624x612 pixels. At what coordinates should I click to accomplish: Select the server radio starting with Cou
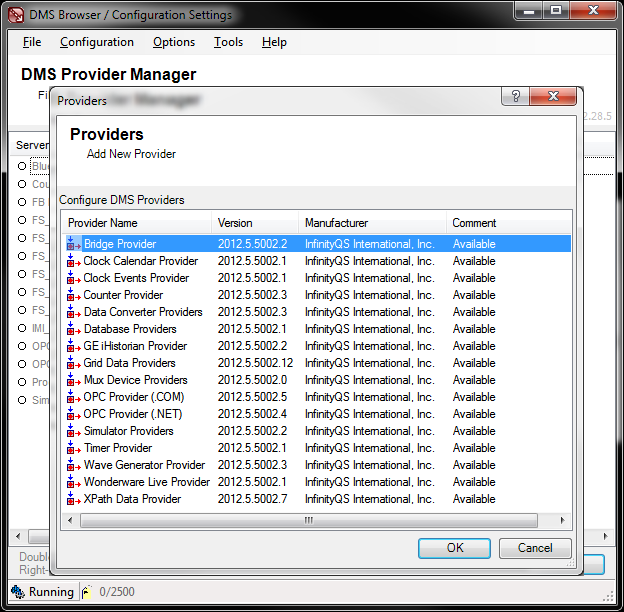(22, 184)
